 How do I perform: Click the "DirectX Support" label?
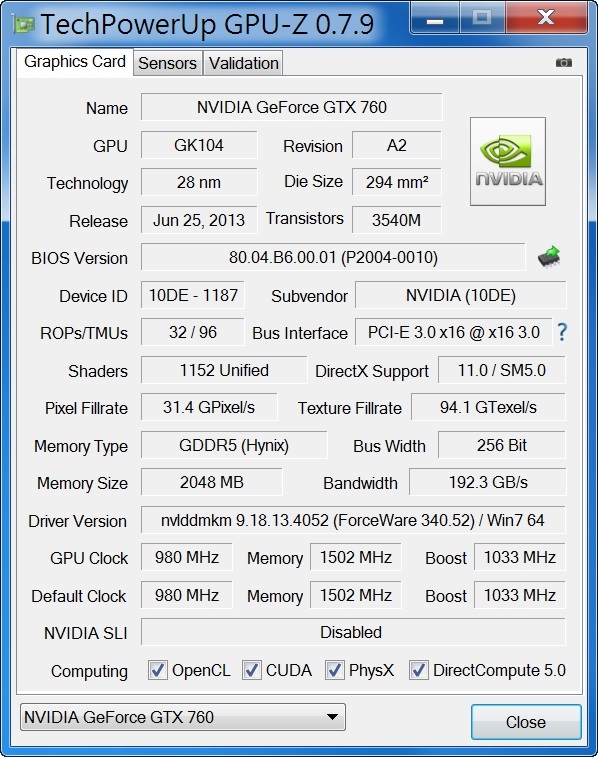(372, 371)
